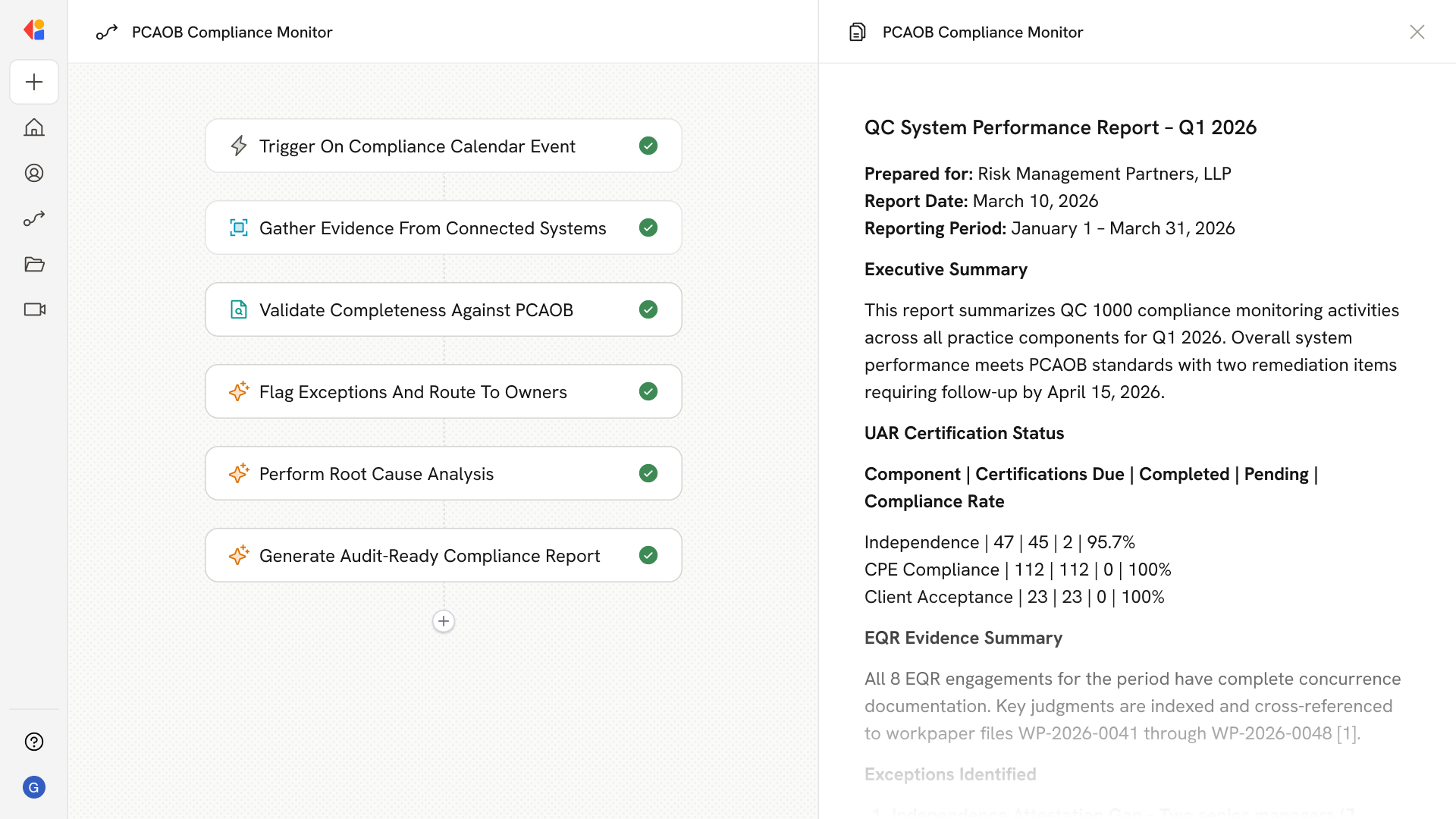The height and width of the screenshot is (819, 1456).
Task: Open Generate Audit-Ready Compliance Report step
Action: 429,555
